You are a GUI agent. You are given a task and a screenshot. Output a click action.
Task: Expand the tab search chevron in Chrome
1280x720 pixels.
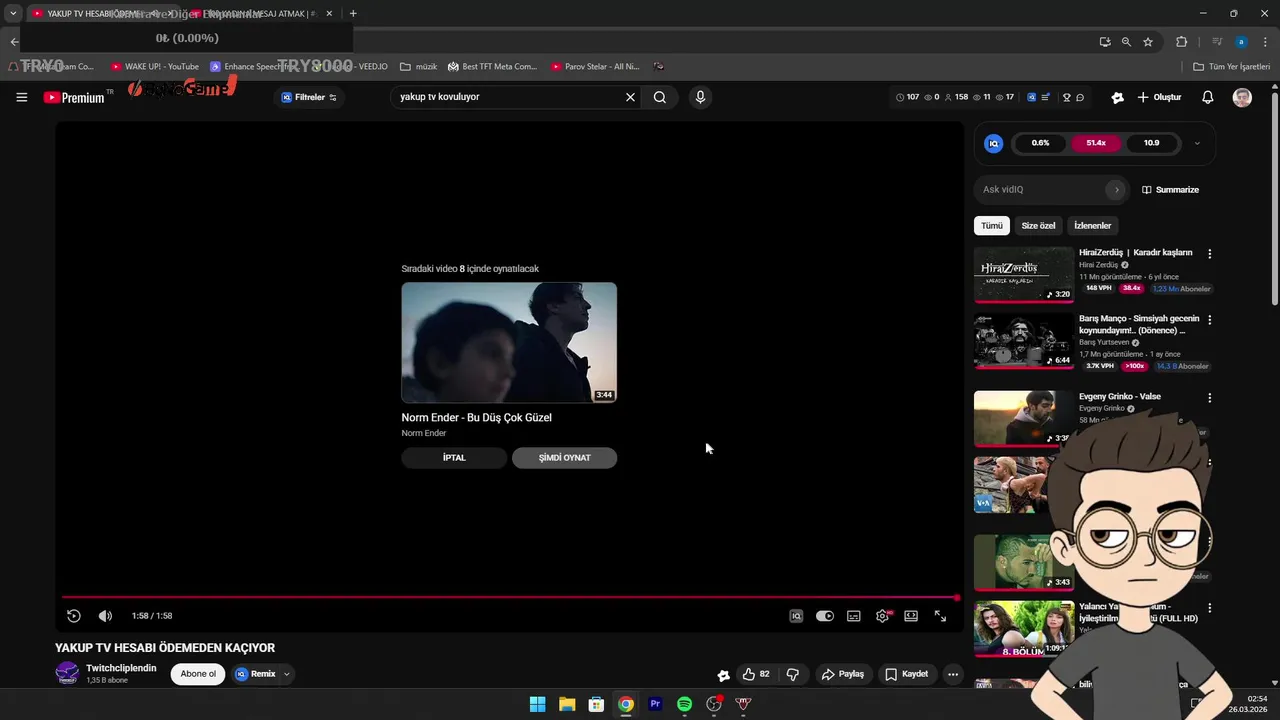point(13,13)
